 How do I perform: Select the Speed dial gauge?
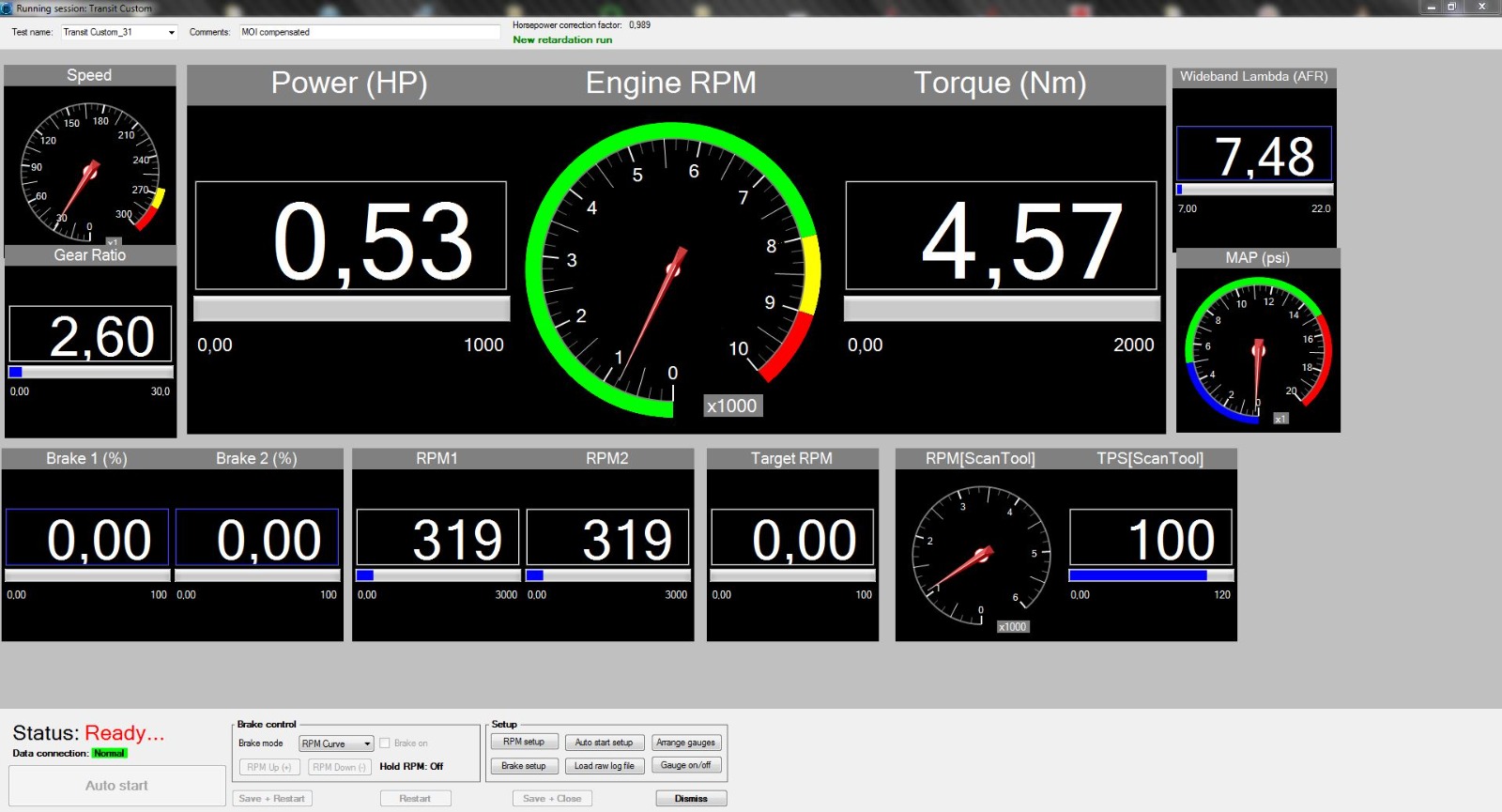pyautogui.click(x=91, y=173)
